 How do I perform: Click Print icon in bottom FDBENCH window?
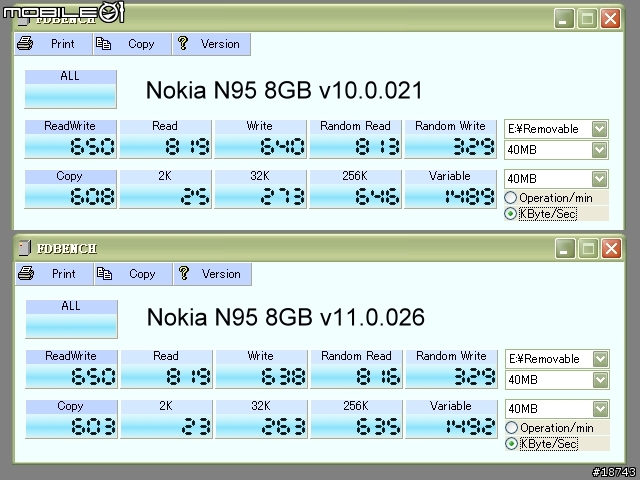click(26, 273)
